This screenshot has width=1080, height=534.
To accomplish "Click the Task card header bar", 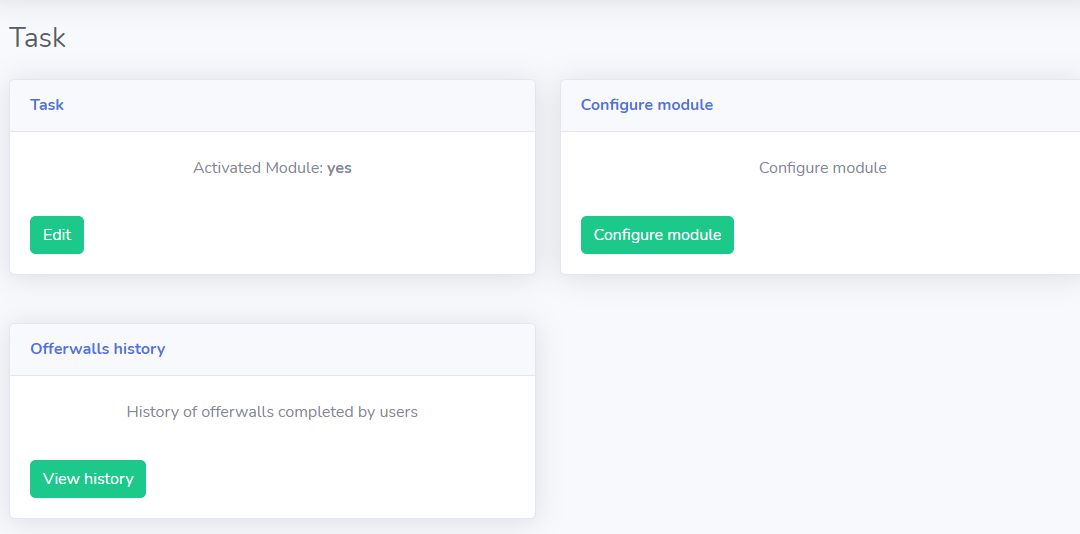I will point(300,105).
